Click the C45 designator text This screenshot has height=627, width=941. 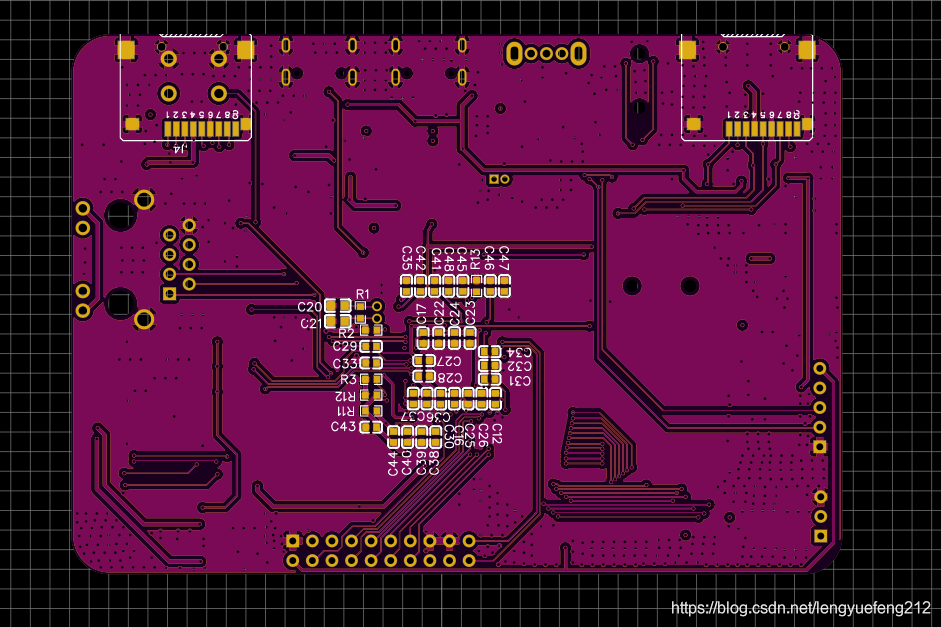pyautogui.click(x=461, y=258)
